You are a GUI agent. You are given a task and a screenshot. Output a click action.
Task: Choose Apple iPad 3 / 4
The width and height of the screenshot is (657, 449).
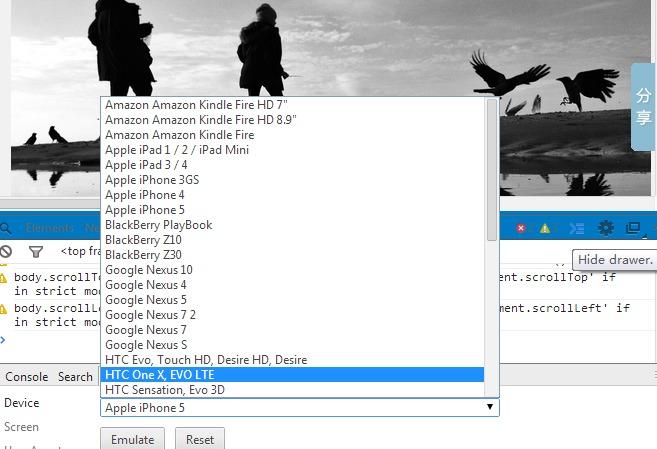[292, 165]
